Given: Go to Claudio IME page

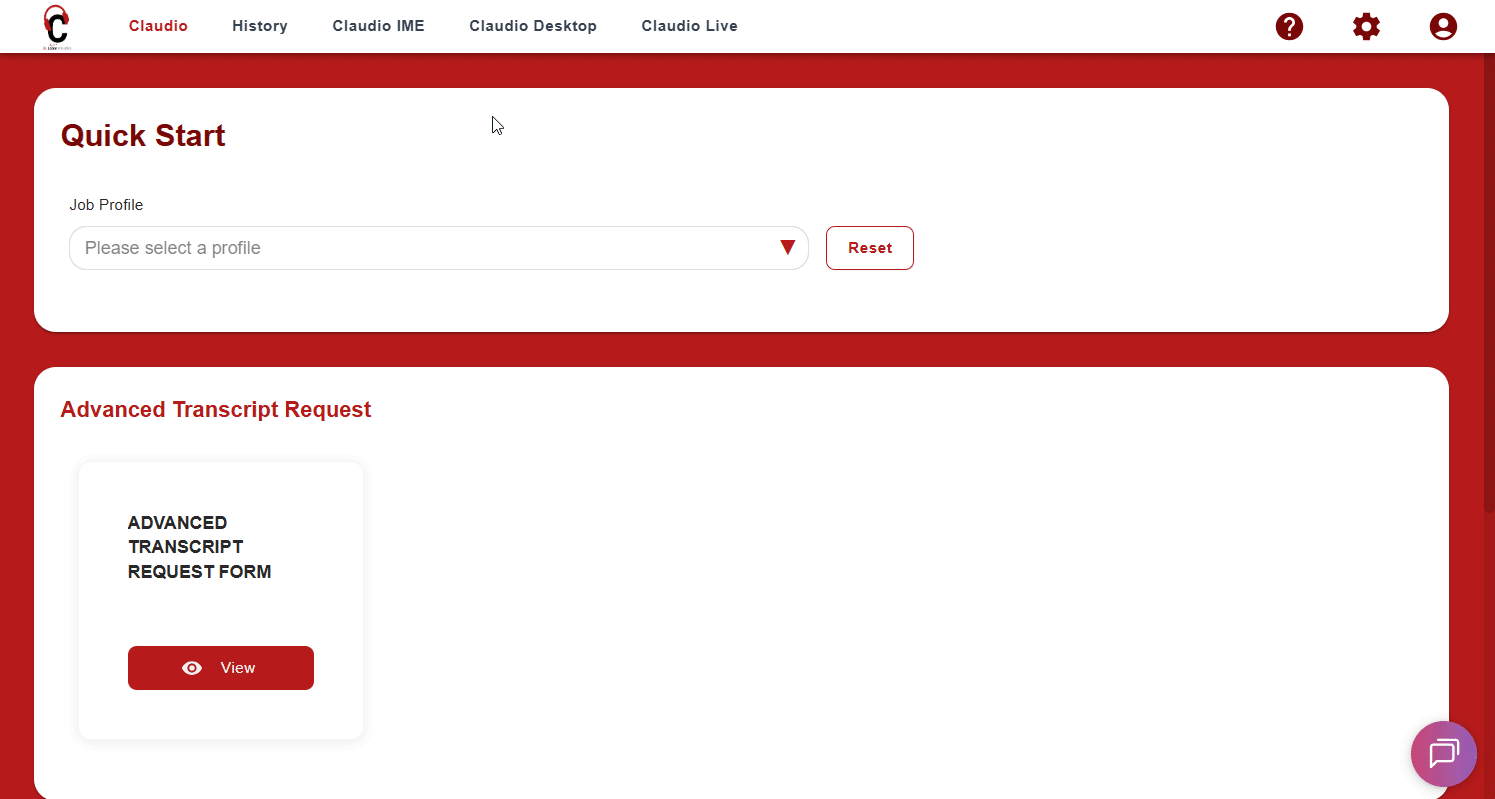Looking at the screenshot, I should pos(378,26).
